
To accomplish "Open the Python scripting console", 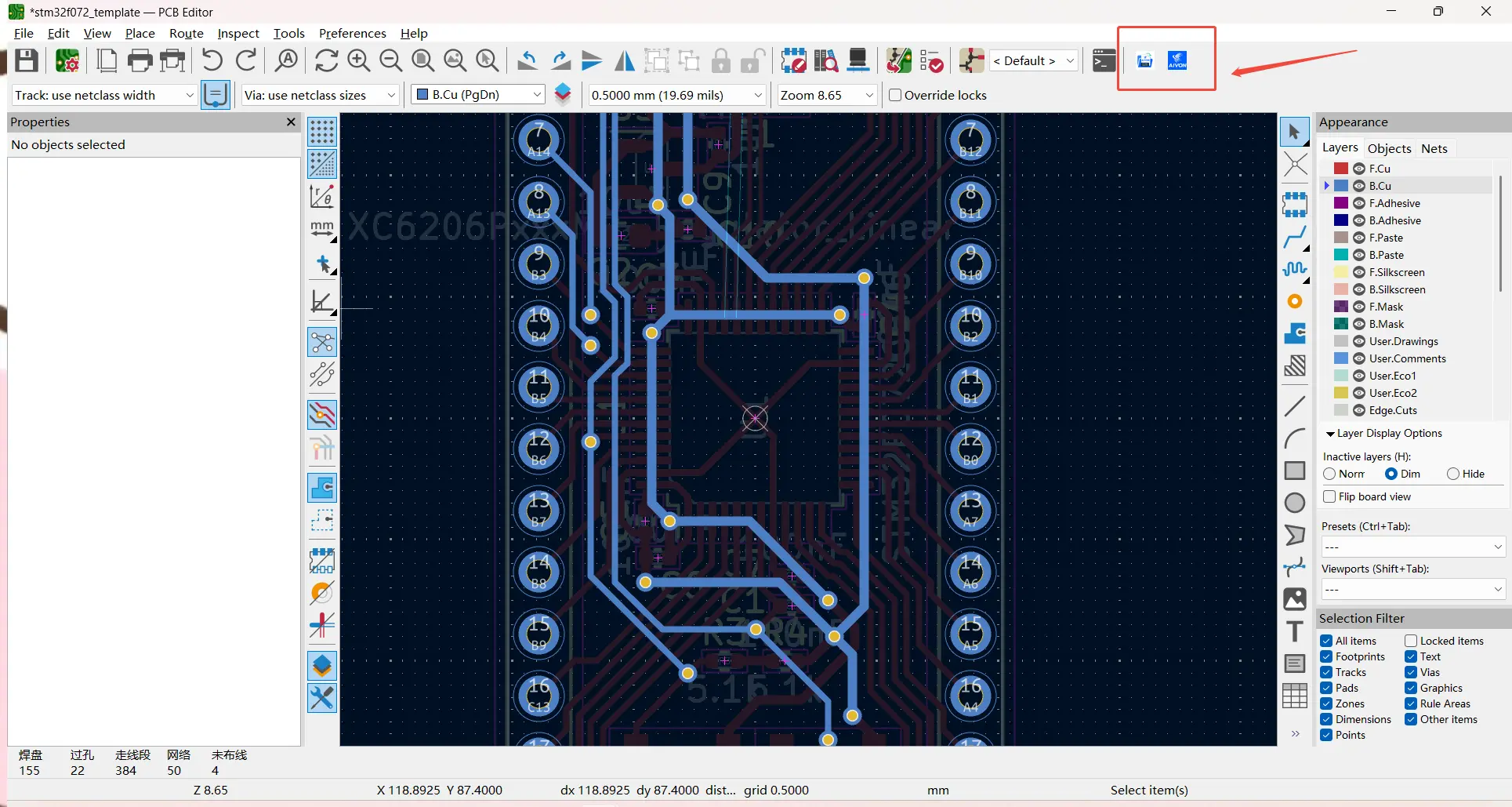I will (1104, 60).
